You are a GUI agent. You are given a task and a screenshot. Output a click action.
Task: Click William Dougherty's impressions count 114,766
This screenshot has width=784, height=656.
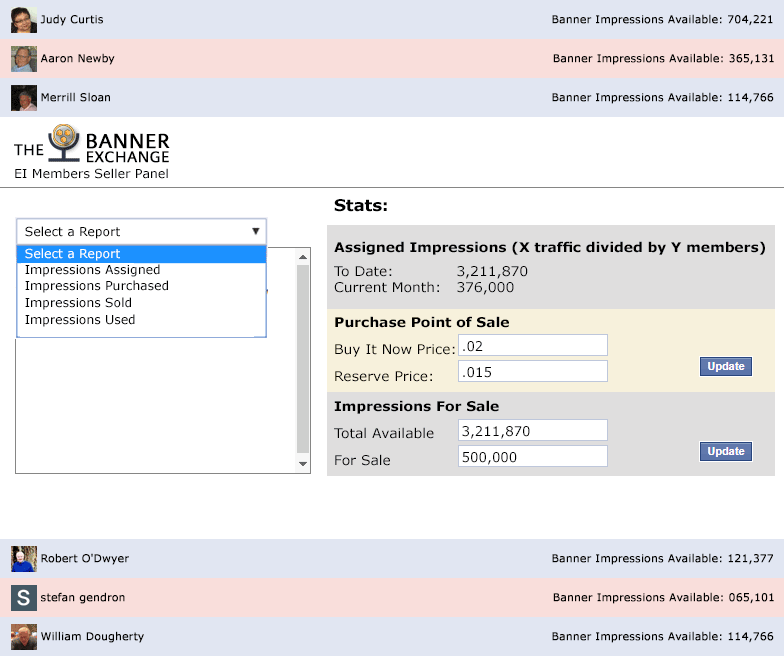click(x=750, y=636)
